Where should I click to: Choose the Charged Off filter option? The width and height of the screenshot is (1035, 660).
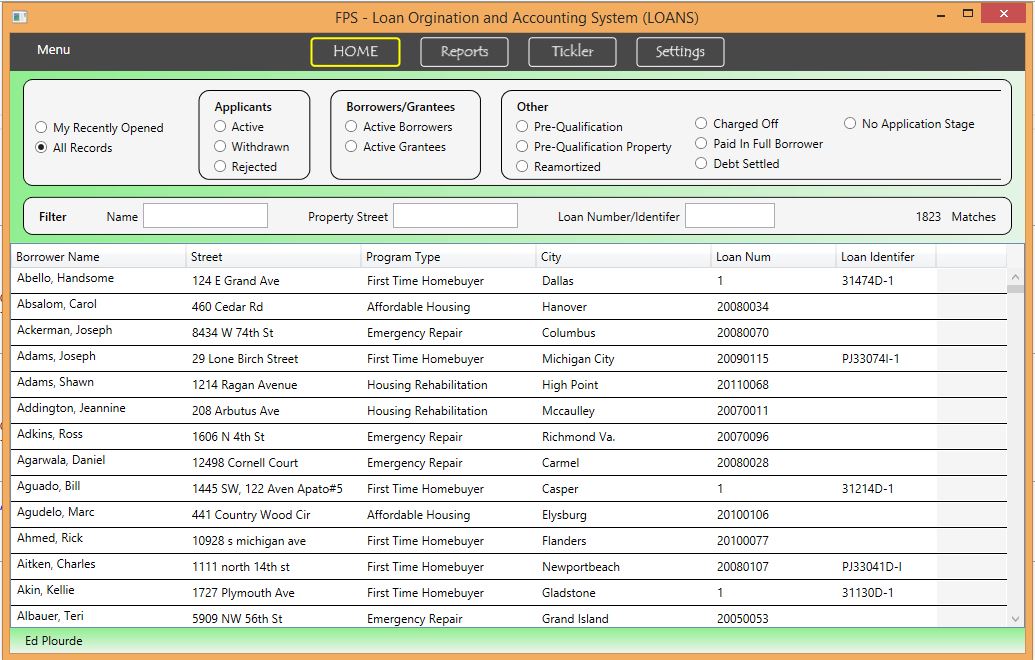702,124
